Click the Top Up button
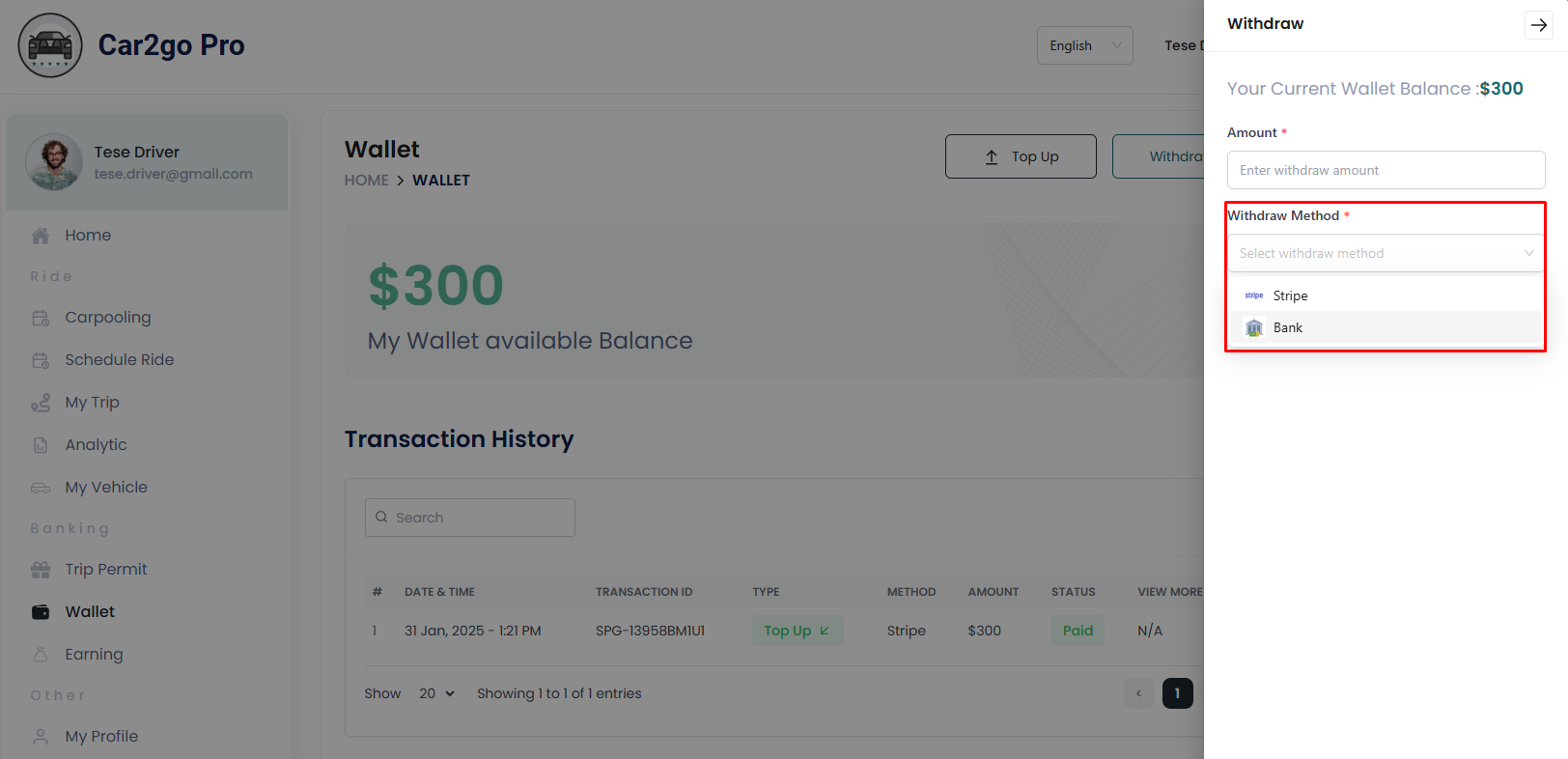Viewport: 1568px width, 759px height. pyautogui.click(x=1021, y=156)
